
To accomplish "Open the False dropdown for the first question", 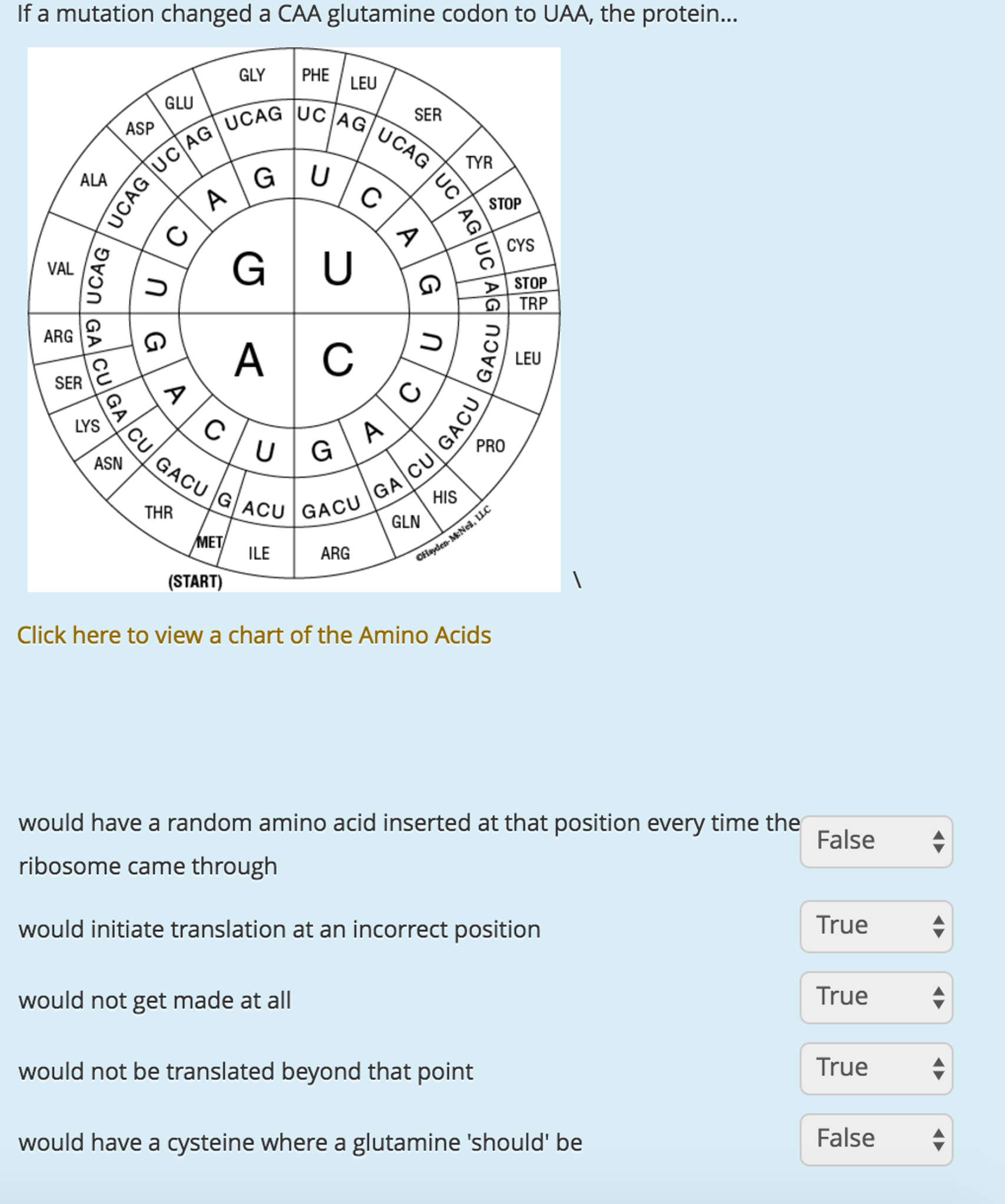I will tap(876, 842).
